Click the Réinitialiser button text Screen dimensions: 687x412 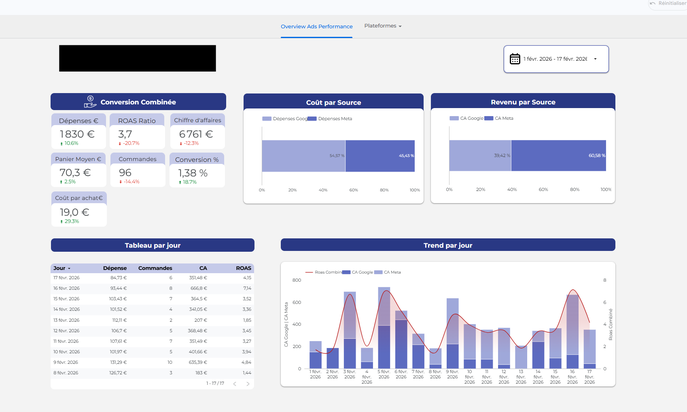pyautogui.click(x=674, y=4)
